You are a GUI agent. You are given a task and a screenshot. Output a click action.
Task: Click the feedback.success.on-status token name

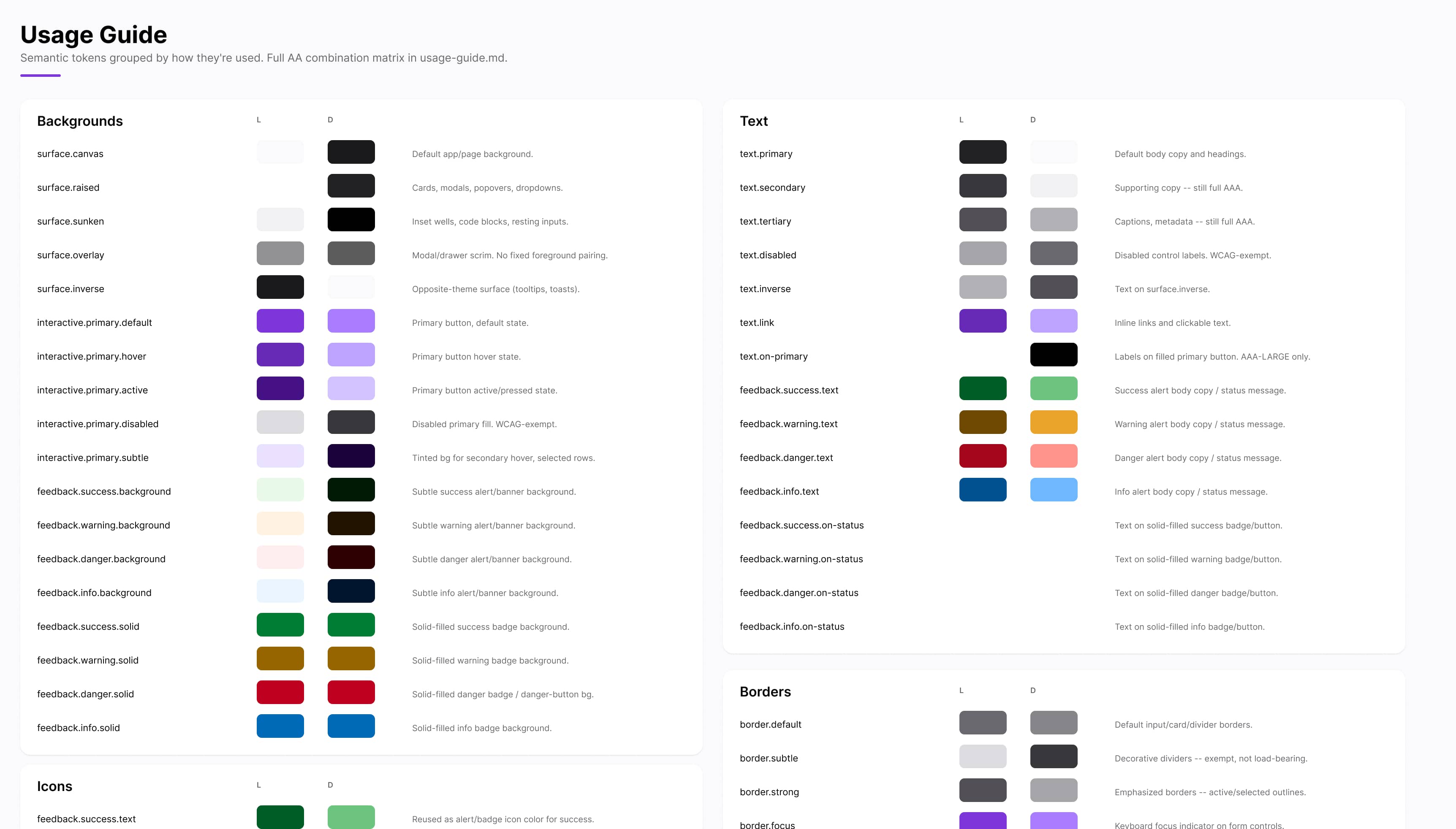coord(802,526)
